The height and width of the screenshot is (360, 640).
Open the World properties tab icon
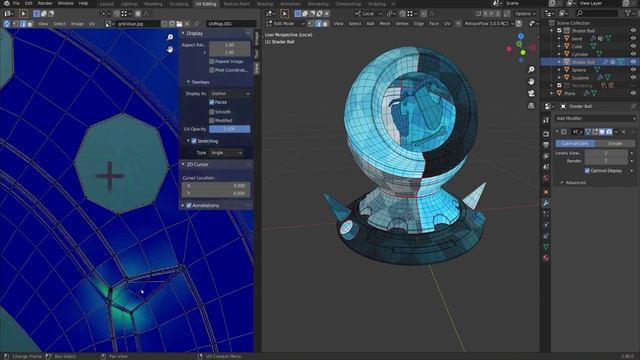(x=546, y=178)
